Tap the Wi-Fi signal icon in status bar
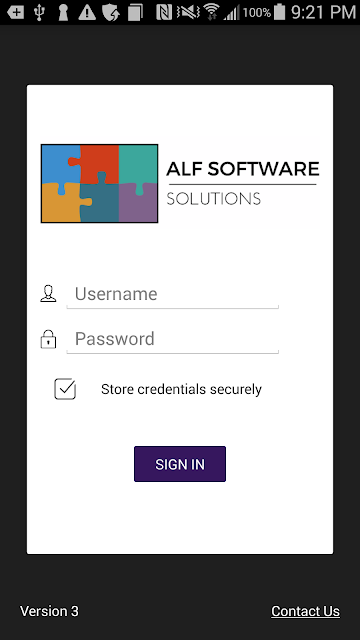The height and width of the screenshot is (640, 360). (211, 12)
